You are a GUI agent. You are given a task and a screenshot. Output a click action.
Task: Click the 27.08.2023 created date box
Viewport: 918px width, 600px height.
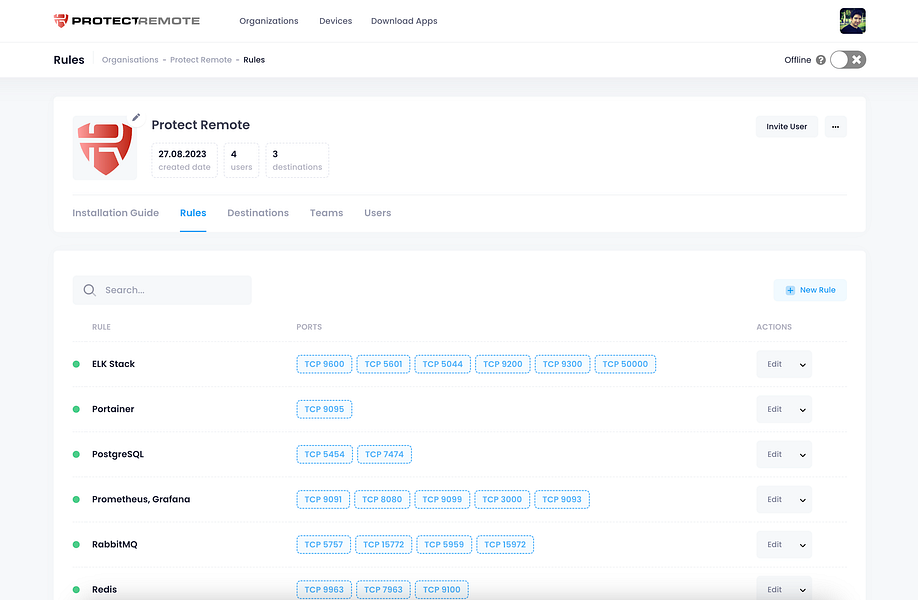pyautogui.click(x=184, y=160)
